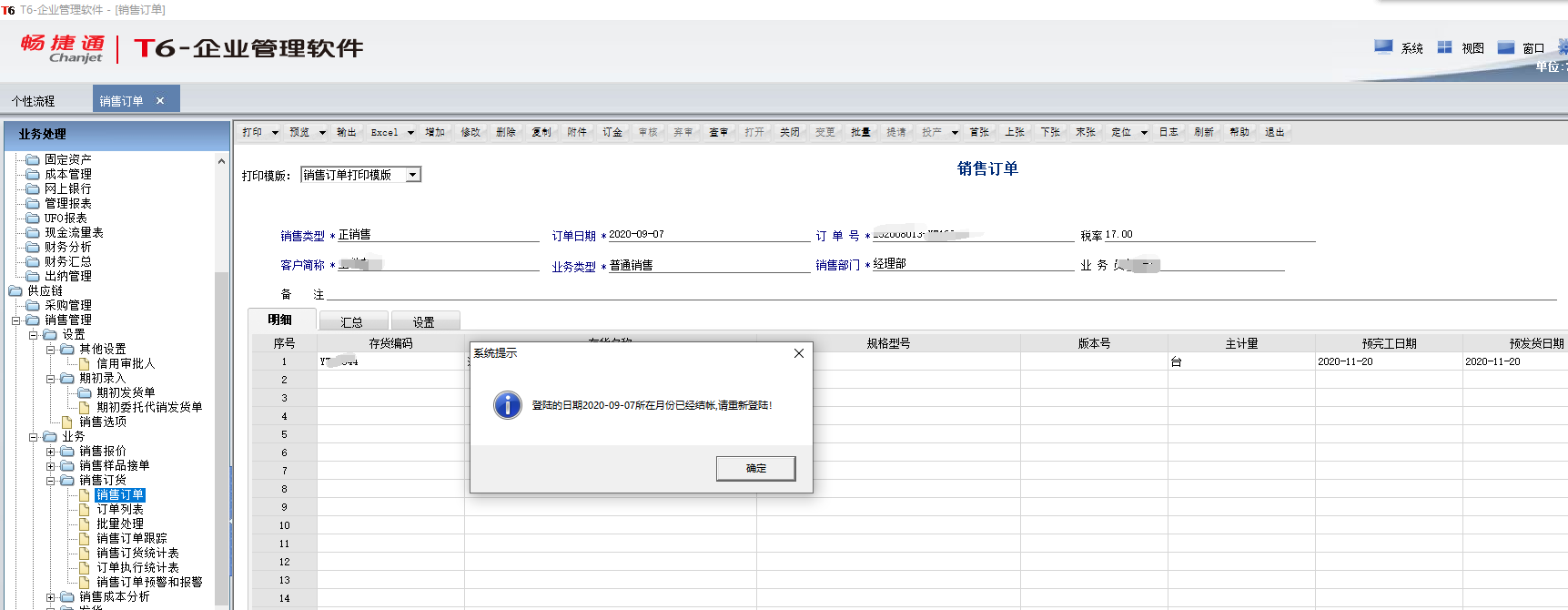Open 预览 dropdown arrow in toolbar
Screen dimensions: 1568x610
pyautogui.click(x=322, y=133)
